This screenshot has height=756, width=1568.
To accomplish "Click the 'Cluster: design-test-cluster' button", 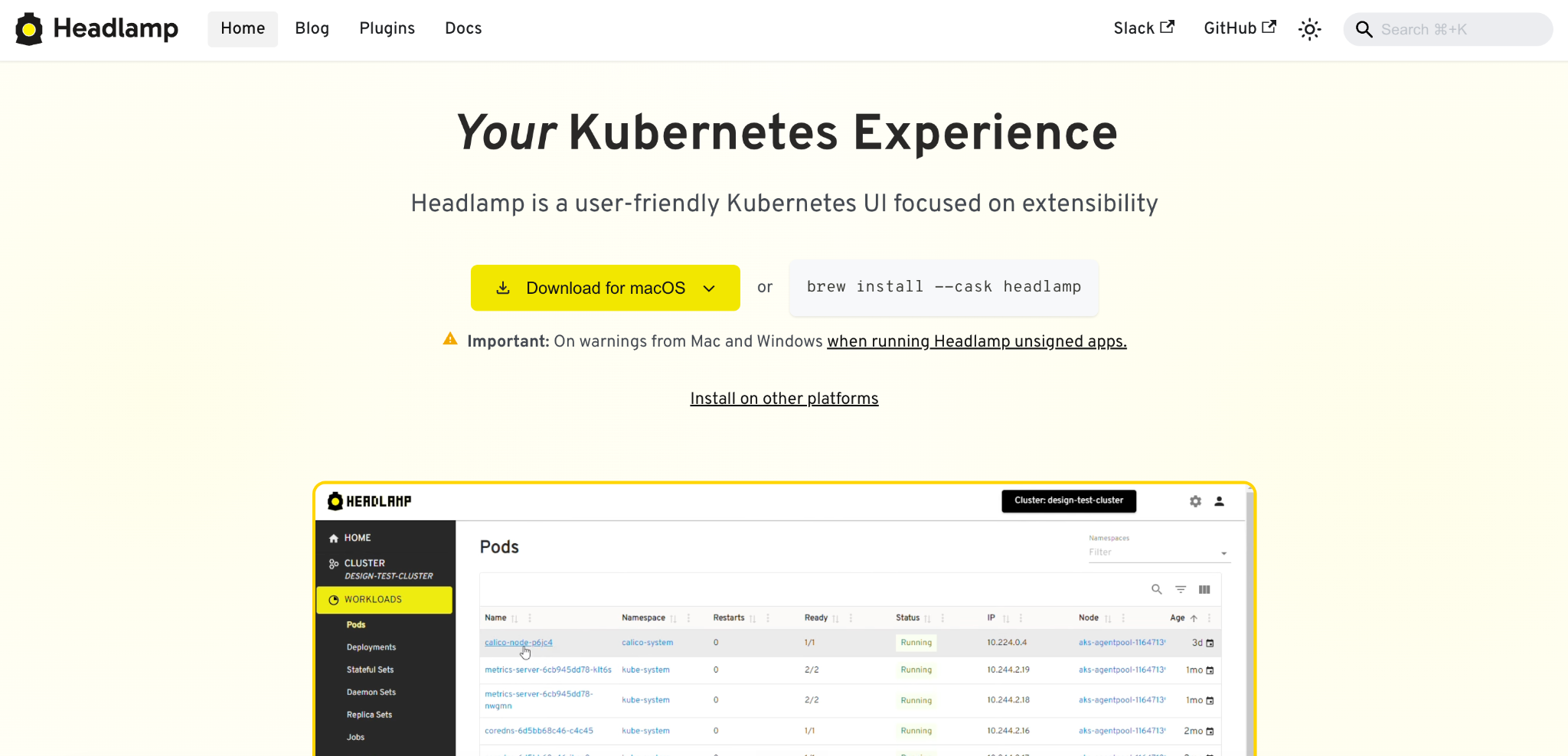I will click(x=1069, y=500).
